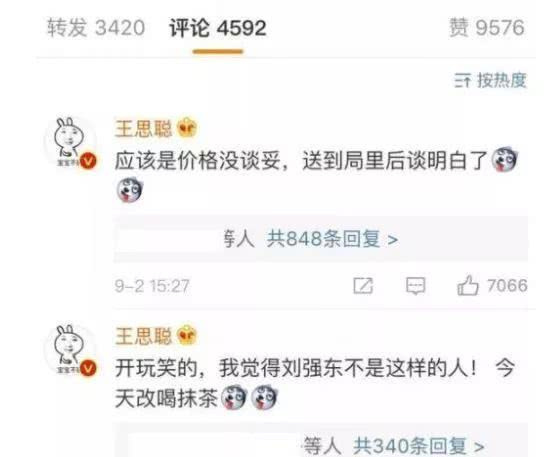Open the 转发 3420 reposts tab
This screenshot has width=551, height=457.
click(96, 28)
